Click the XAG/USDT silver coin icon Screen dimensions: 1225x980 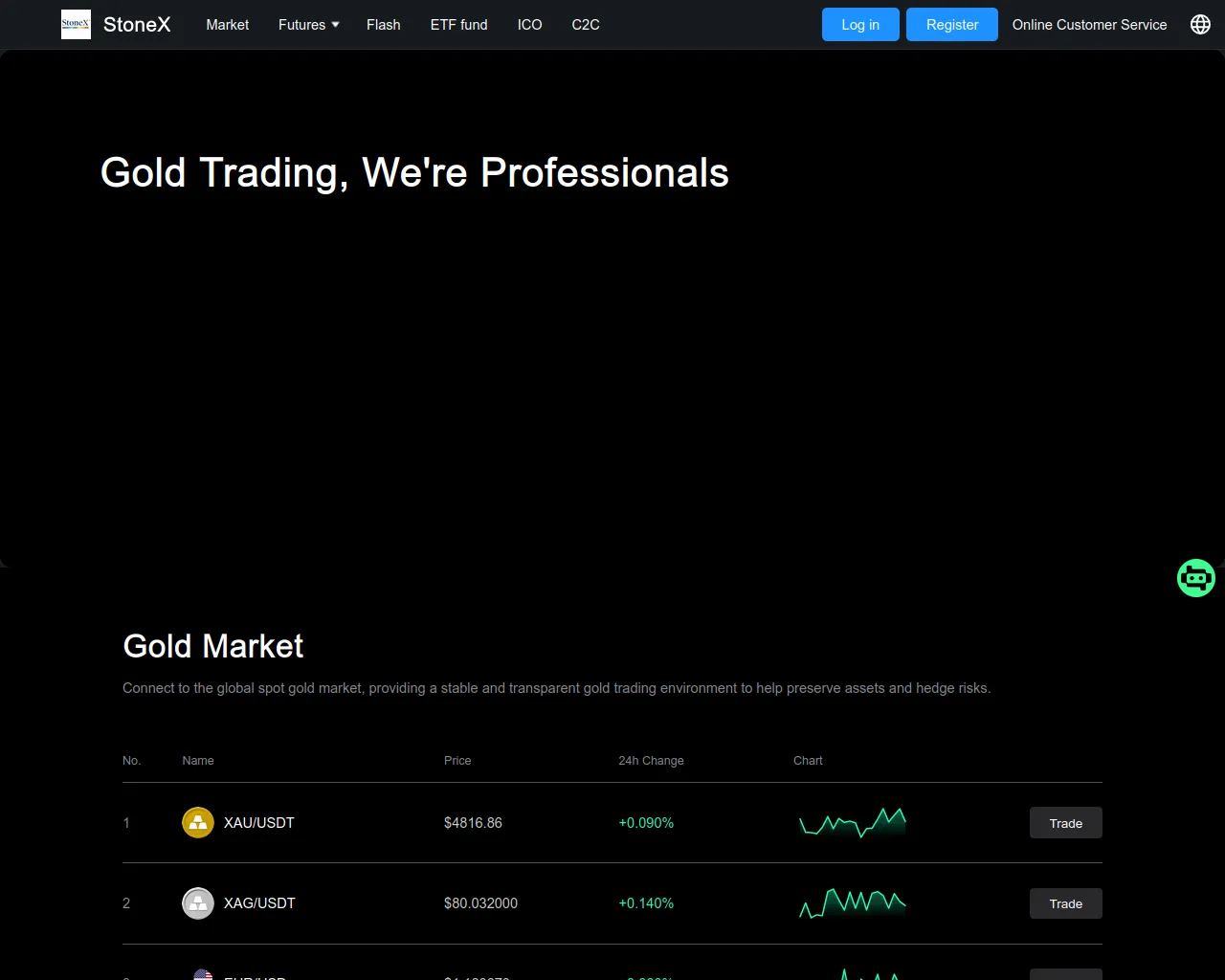[198, 903]
